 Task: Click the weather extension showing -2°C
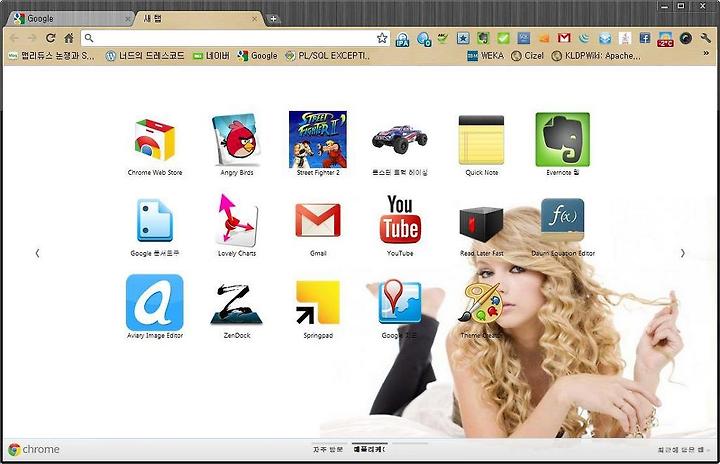665,39
